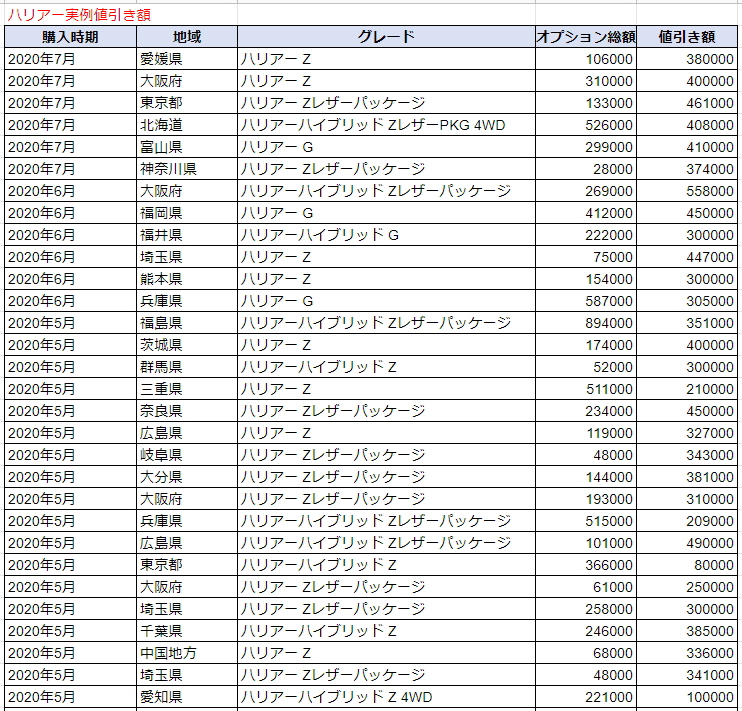The image size is (742, 711).
Task: Click the 2020年6月 cell in the 福岡県 row
Action: tap(71, 213)
